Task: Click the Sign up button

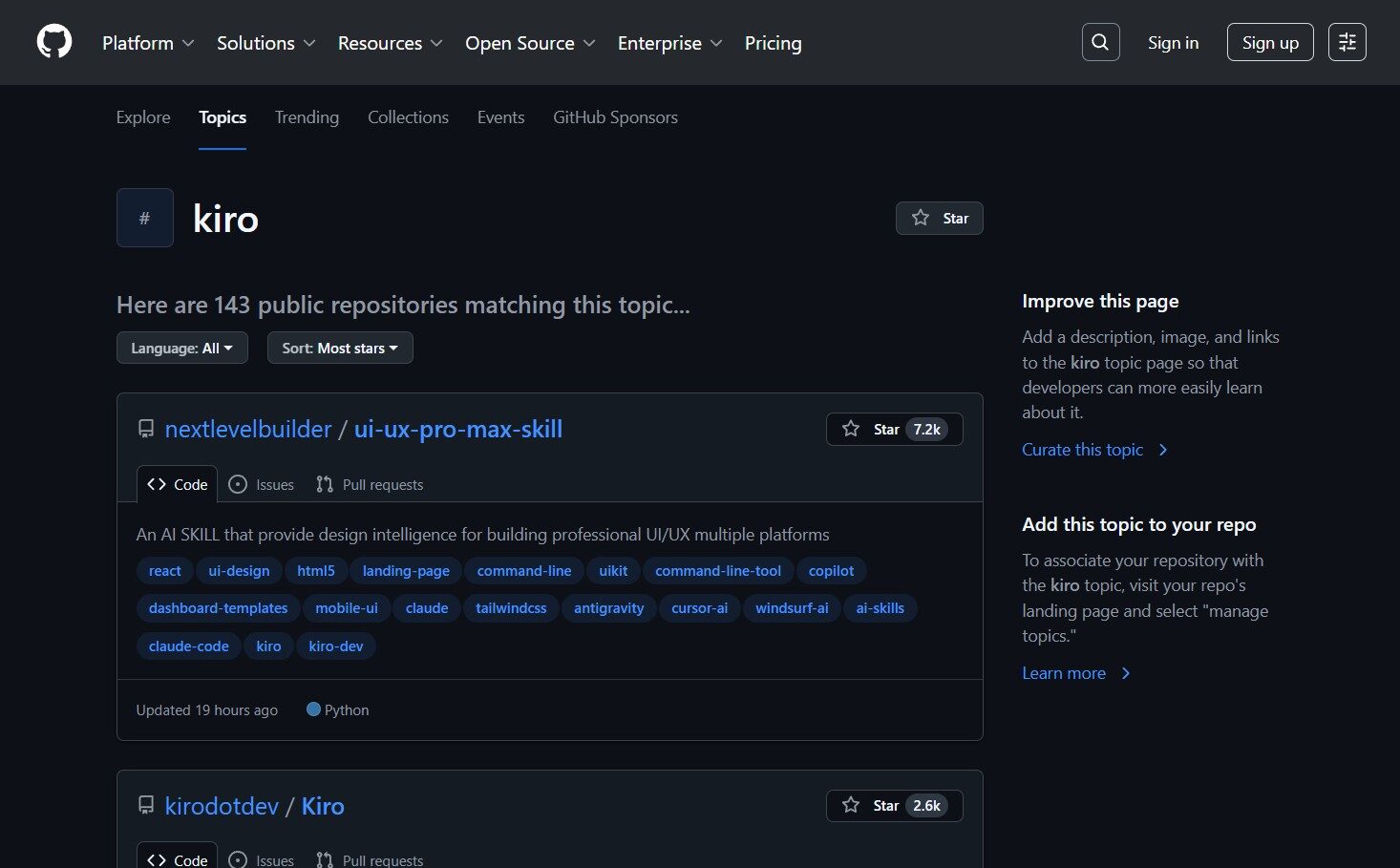Action: 1269,43
